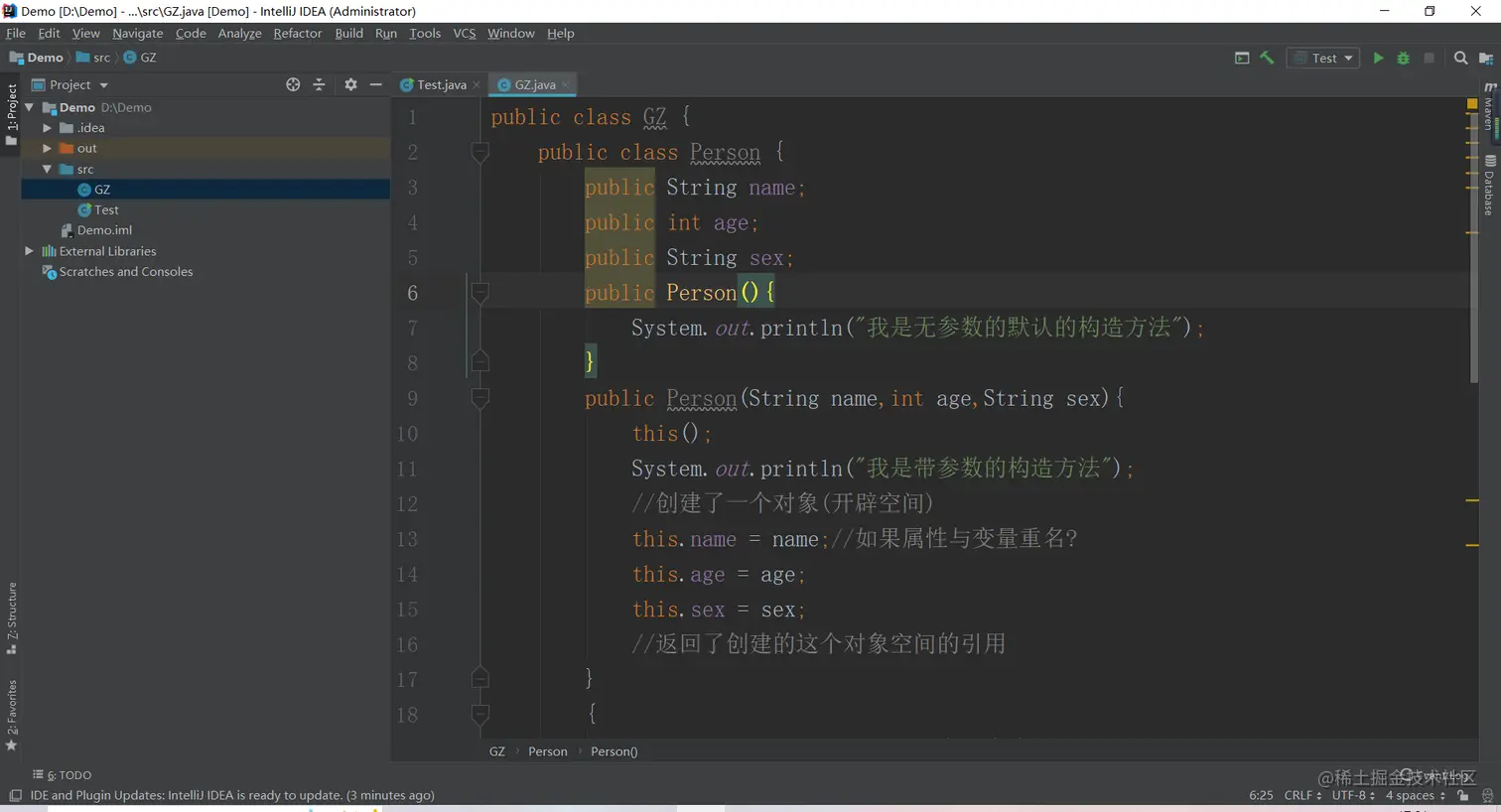Image resolution: width=1501 pixels, height=812 pixels.
Task: Open the Refactor menu
Action: 298,33
